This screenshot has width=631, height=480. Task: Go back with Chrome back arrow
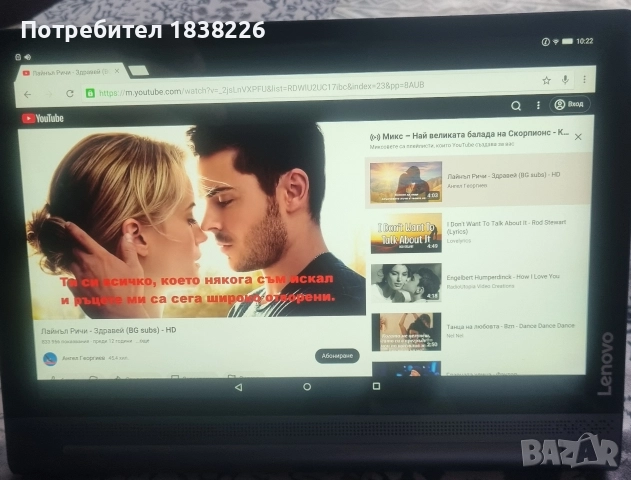click(27, 95)
